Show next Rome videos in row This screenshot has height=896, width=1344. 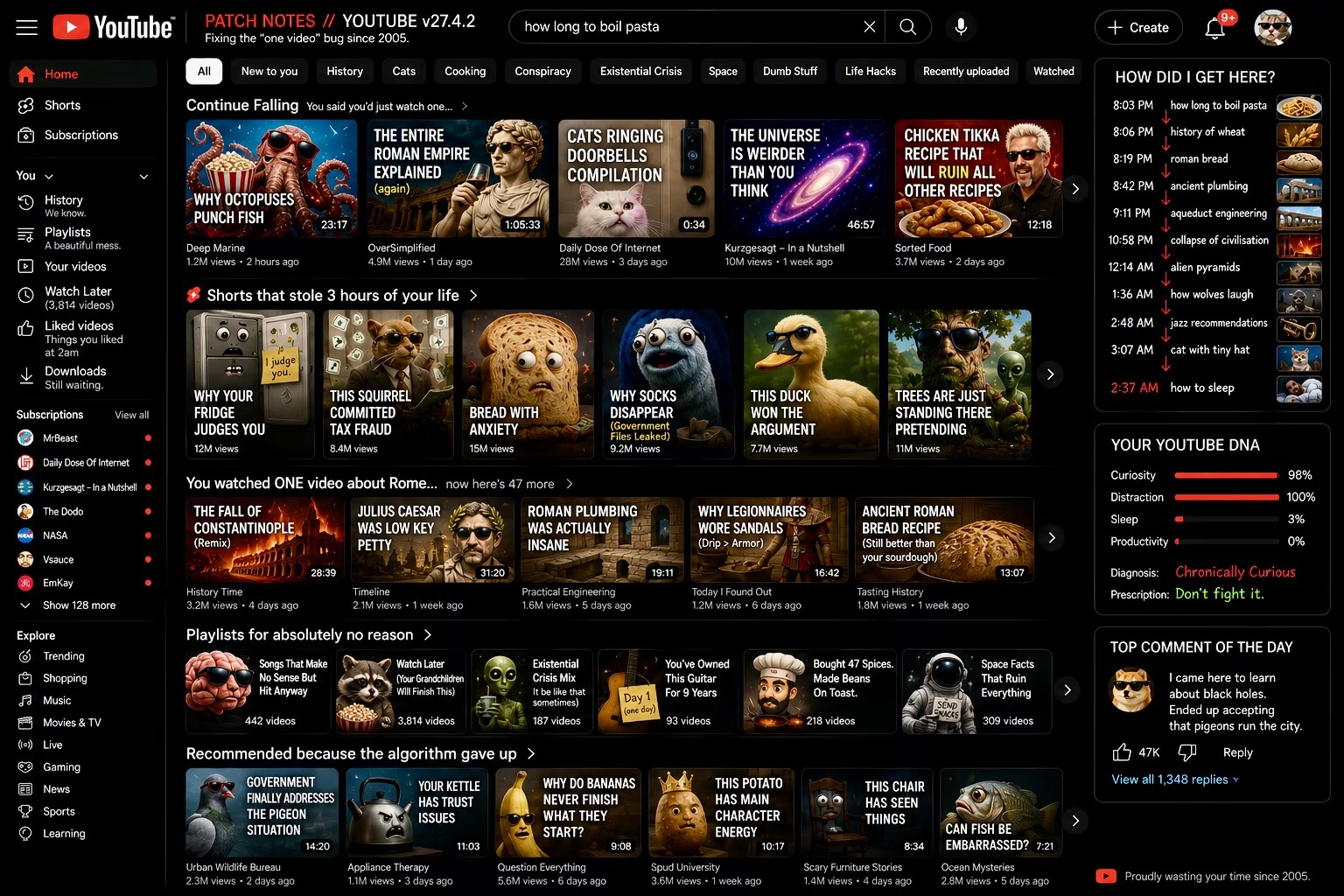coord(1052,538)
